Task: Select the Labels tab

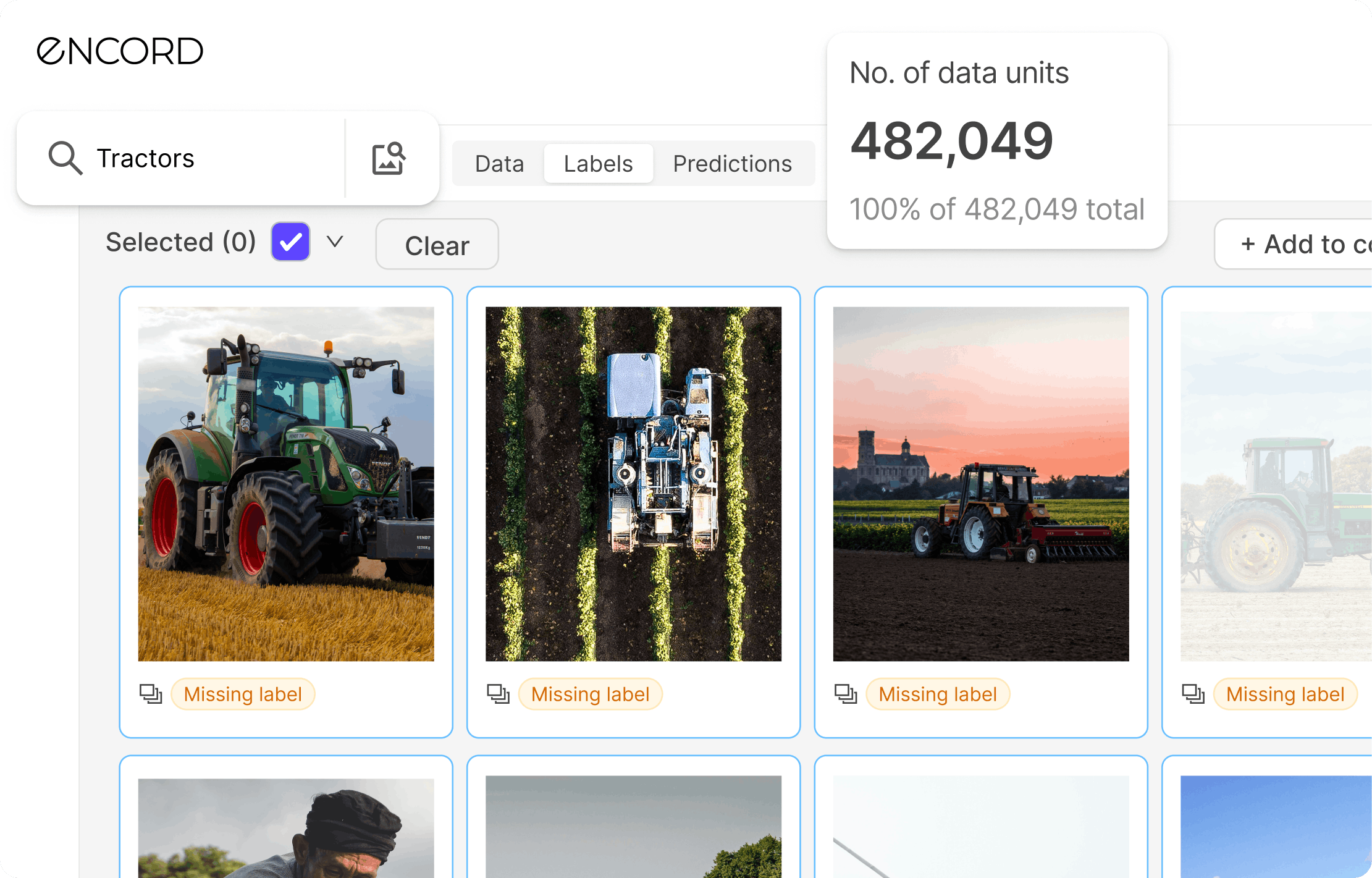Action: pyautogui.click(x=597, y=163)
